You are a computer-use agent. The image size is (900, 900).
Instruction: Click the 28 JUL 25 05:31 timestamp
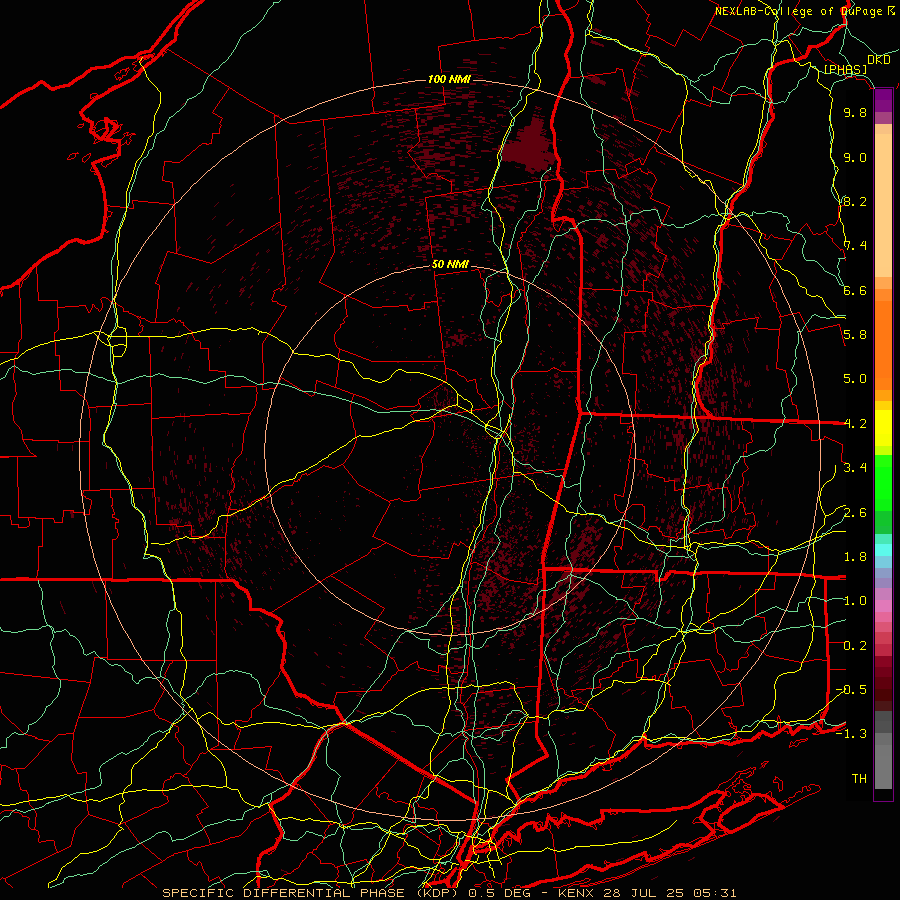click(x=670, y=893)
